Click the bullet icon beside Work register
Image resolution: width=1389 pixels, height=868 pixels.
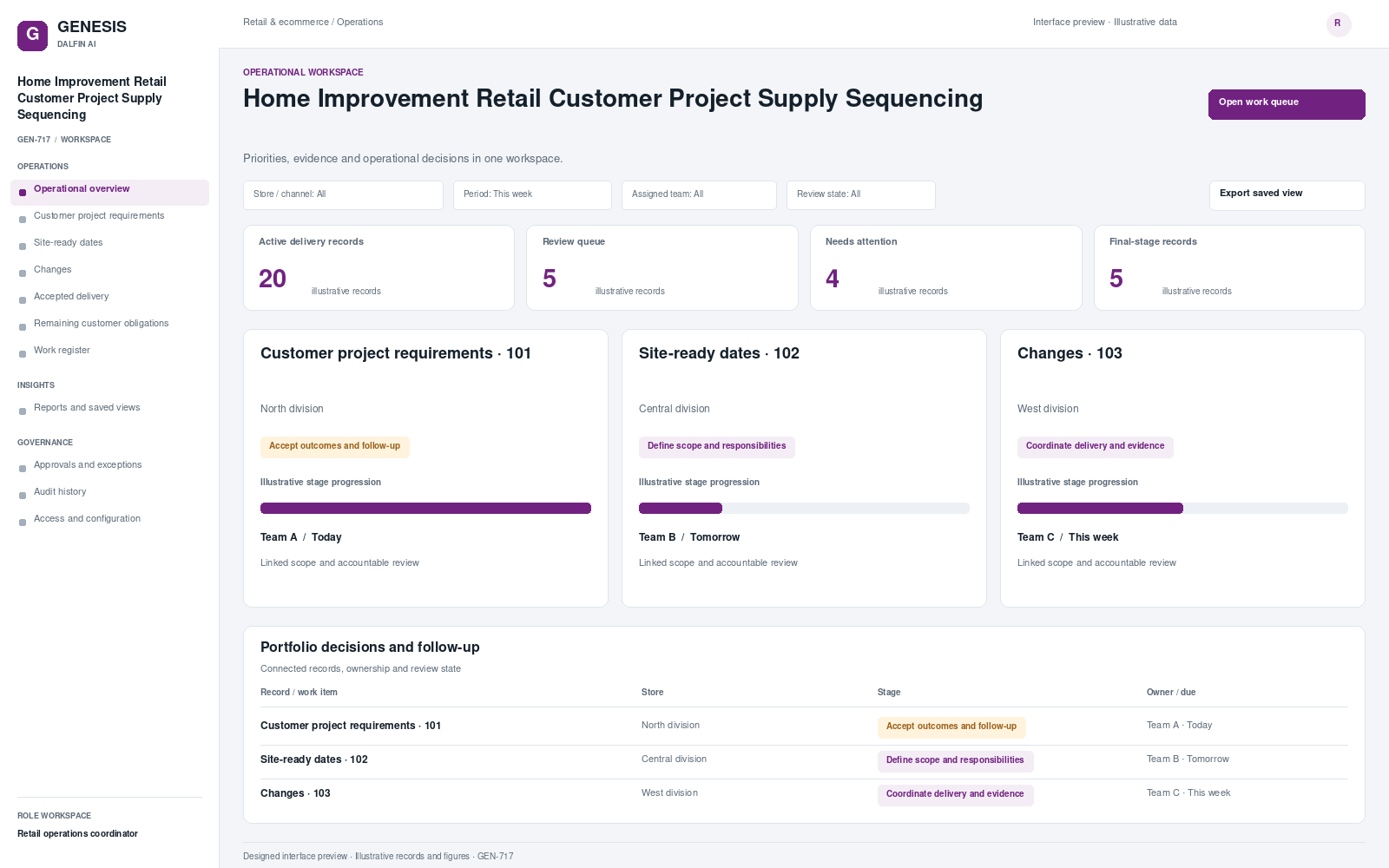(x=23, y=354)
